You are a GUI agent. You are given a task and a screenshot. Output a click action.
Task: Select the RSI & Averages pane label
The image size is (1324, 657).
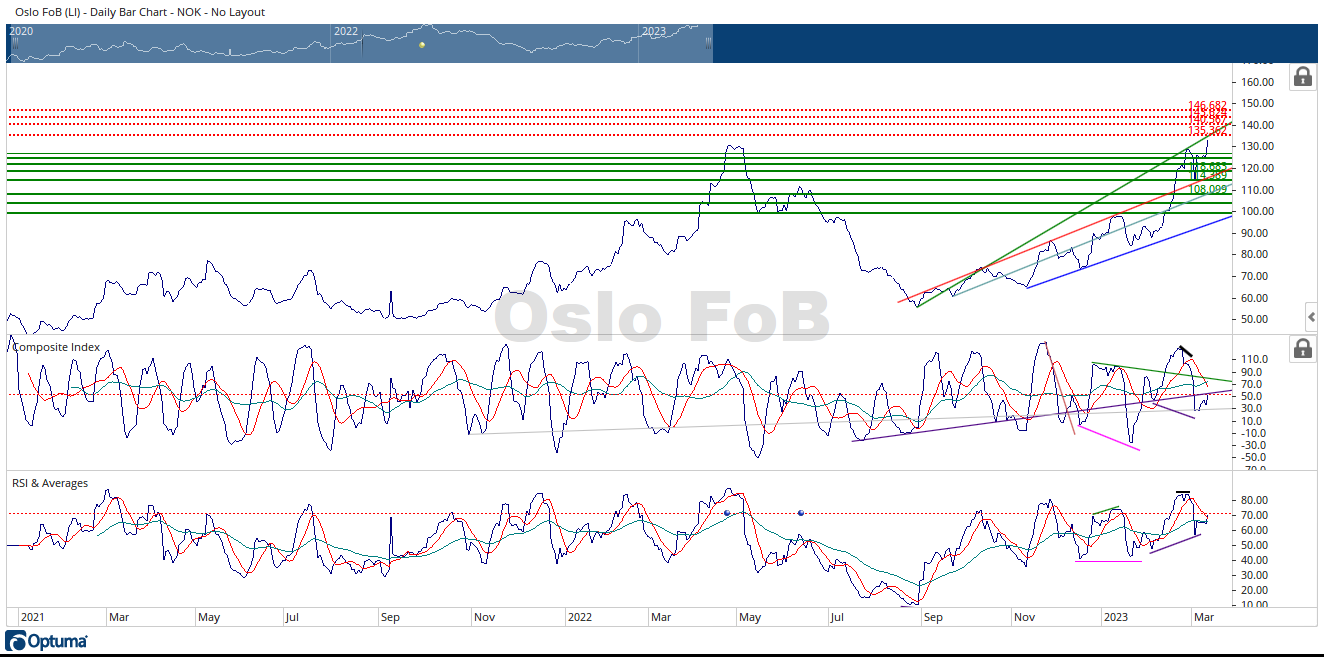point(51,483)
